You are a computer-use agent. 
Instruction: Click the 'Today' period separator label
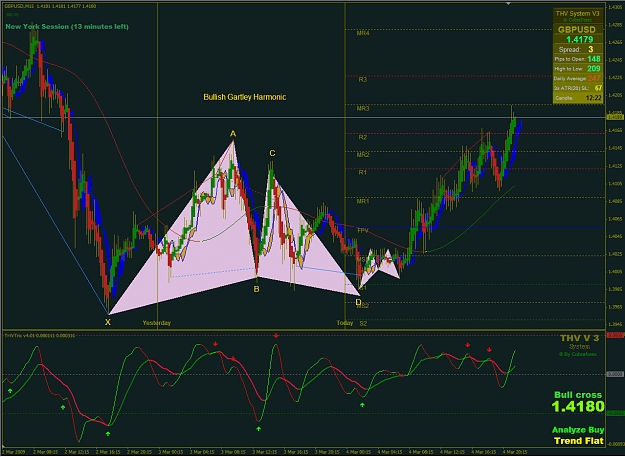tap(345, 323)
